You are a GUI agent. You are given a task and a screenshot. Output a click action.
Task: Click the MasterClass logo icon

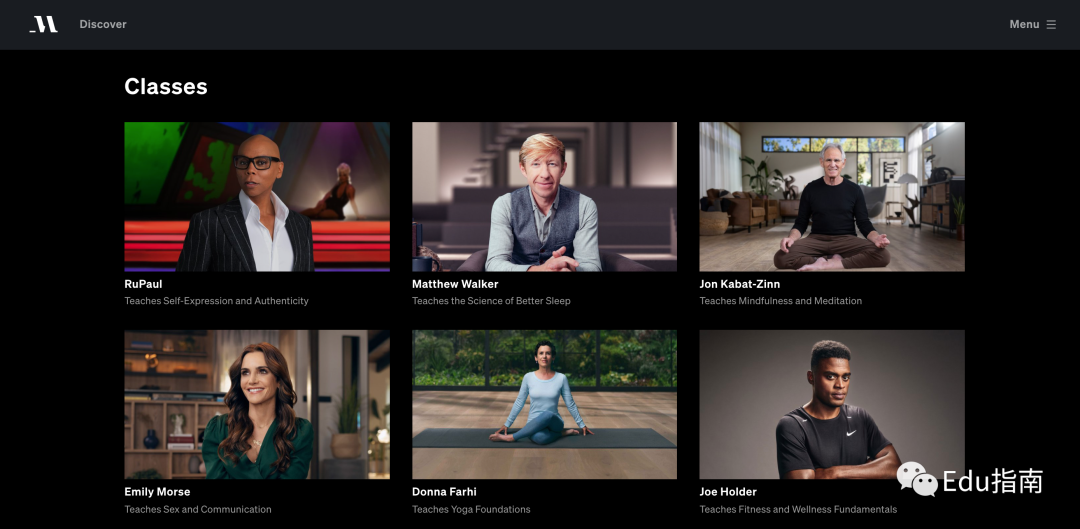point(43,25)
